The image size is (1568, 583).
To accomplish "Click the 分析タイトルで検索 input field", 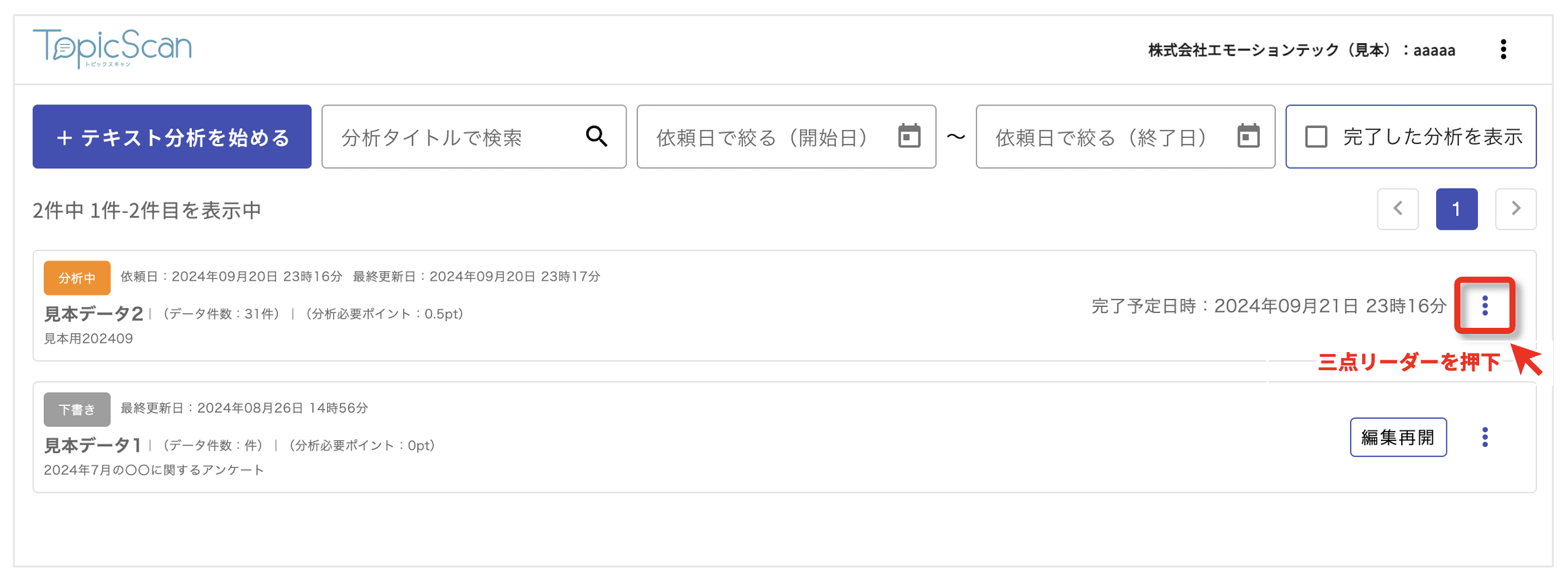I will click(437, 137).
